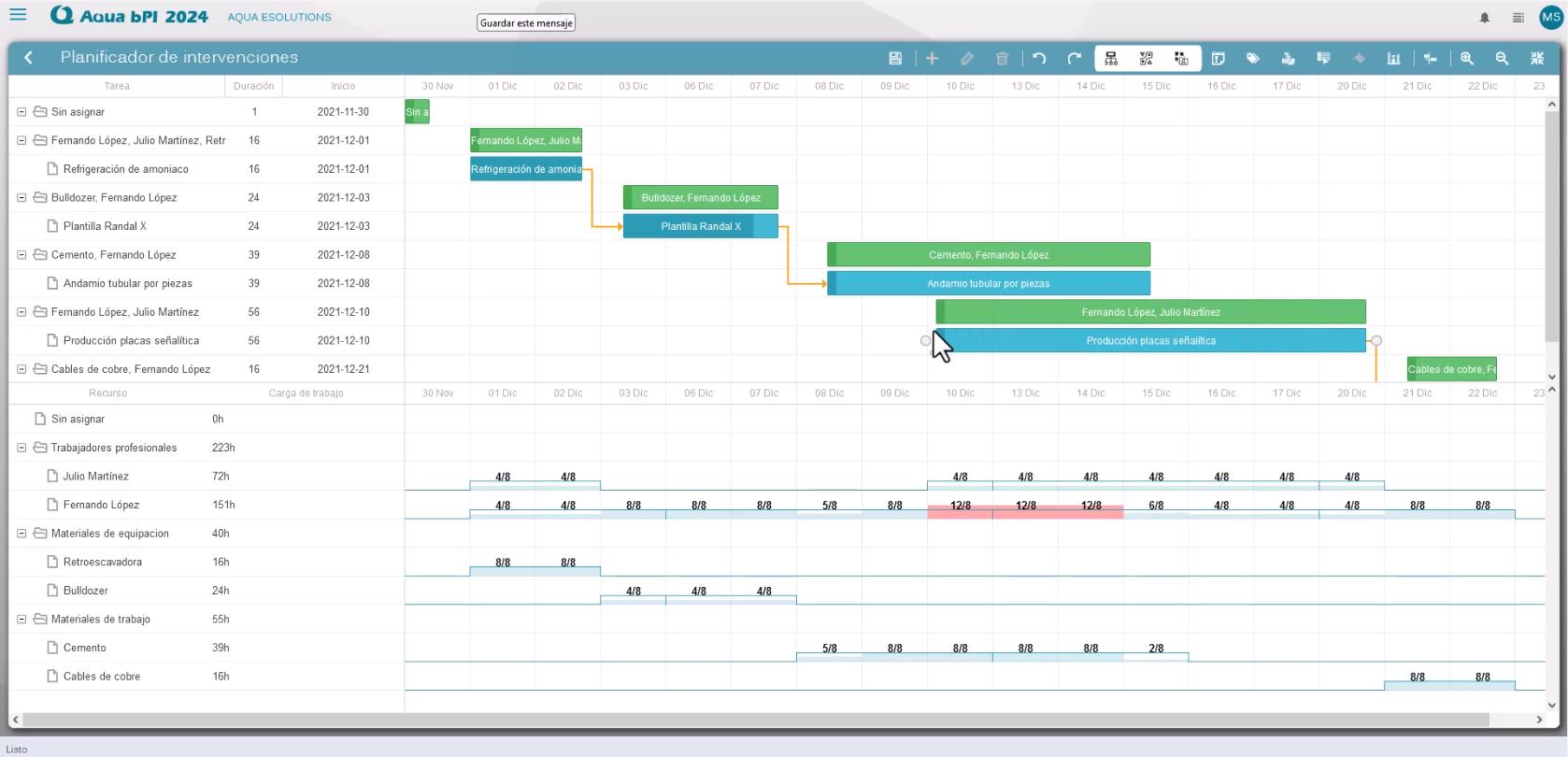
Task: Collapse the Fernando López, Julio Martínez group
Action: (21, 312)
